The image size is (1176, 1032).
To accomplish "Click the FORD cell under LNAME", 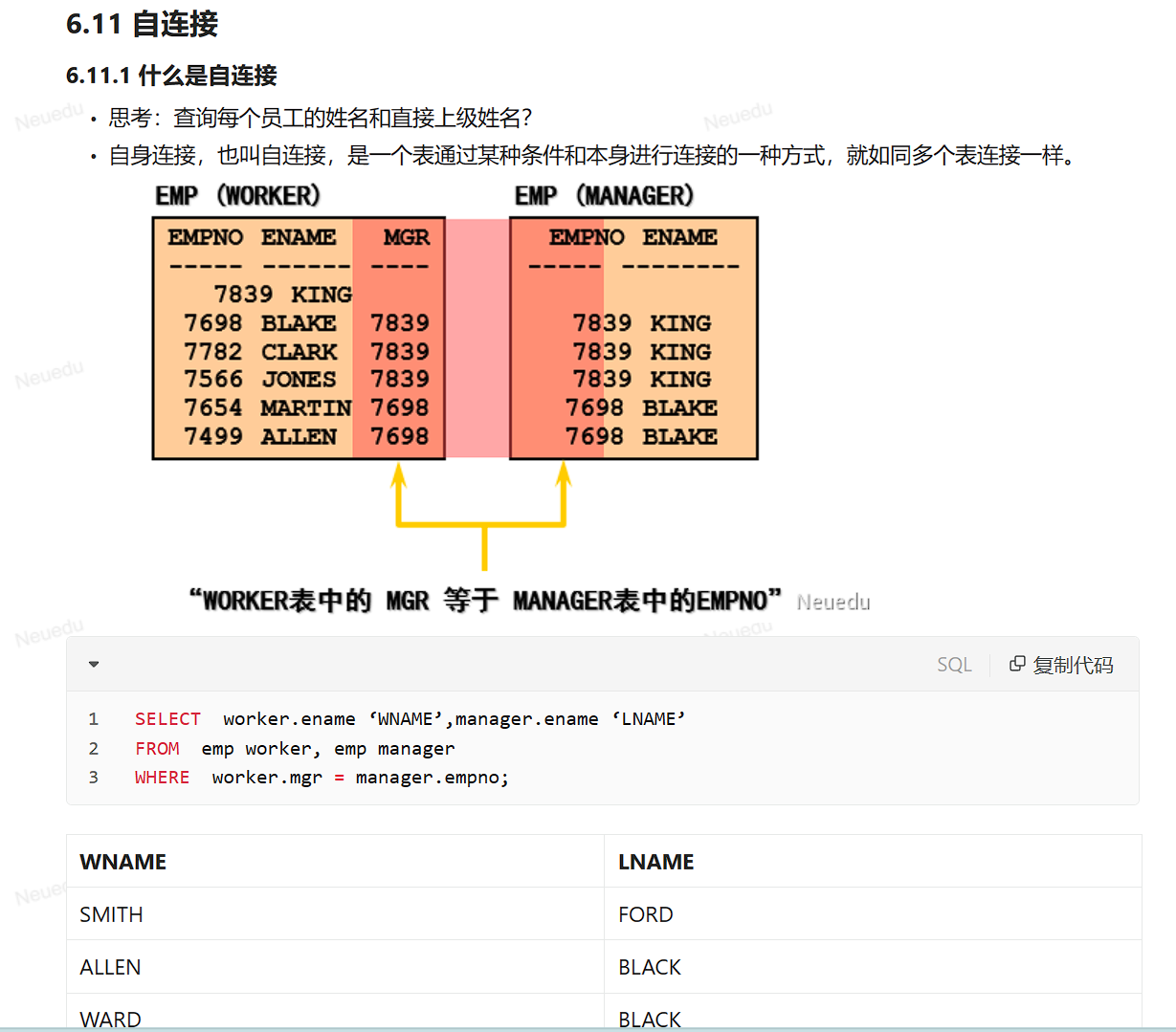I will pyautogui.click(x=645, y=914).
